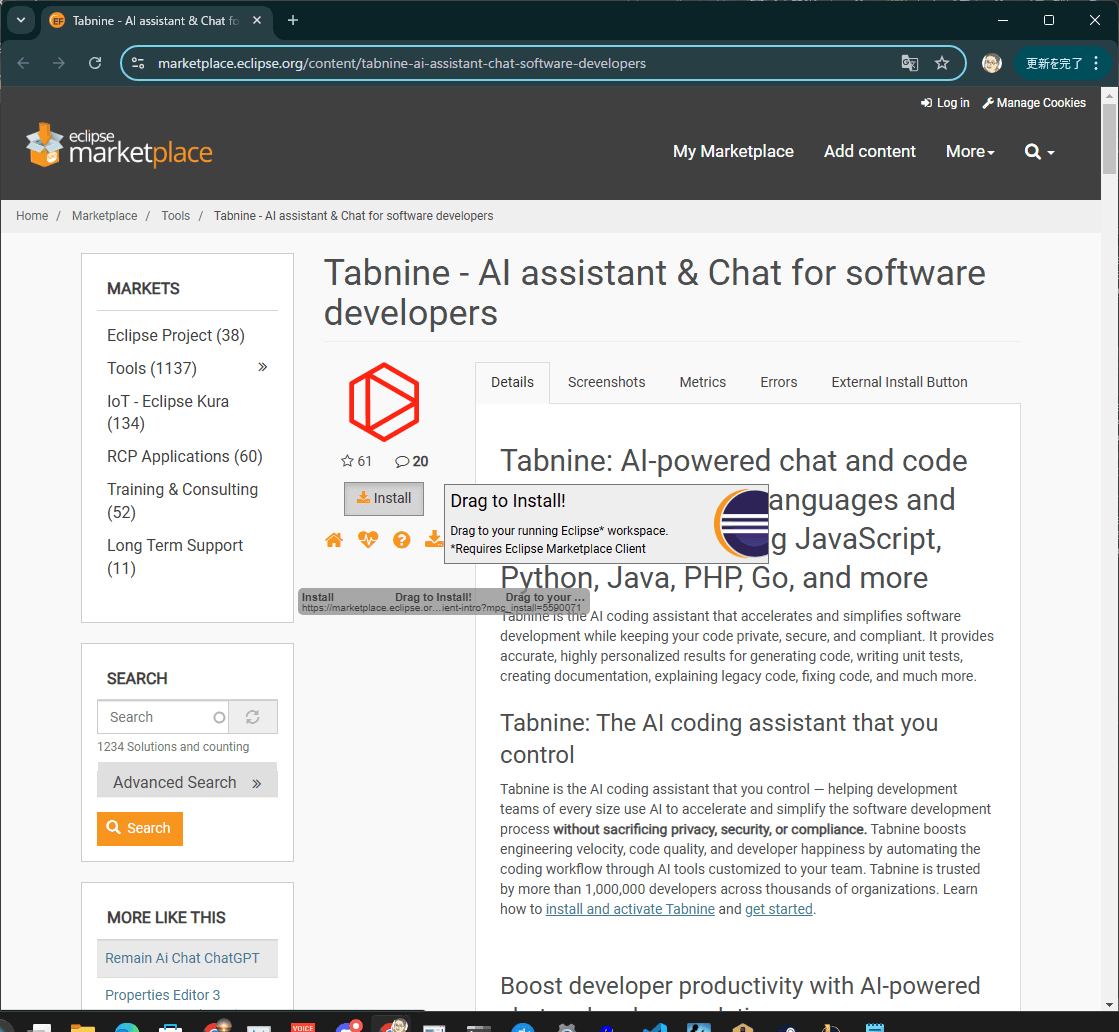Open the More dropdown in the navigation
This screenshot has height=1032, width=1119.
tap(970, 152)
